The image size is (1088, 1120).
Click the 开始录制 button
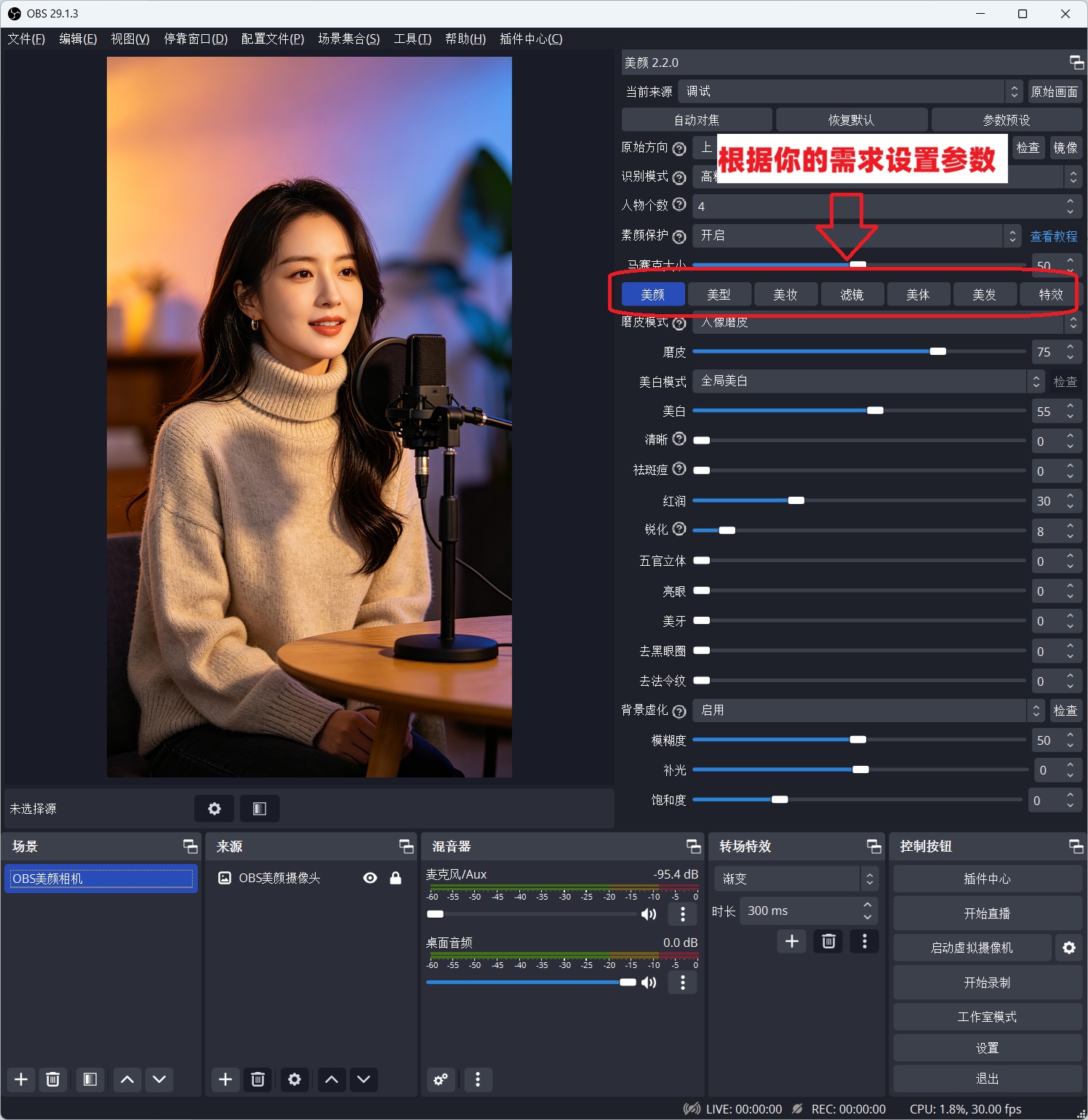coord(988,983)
